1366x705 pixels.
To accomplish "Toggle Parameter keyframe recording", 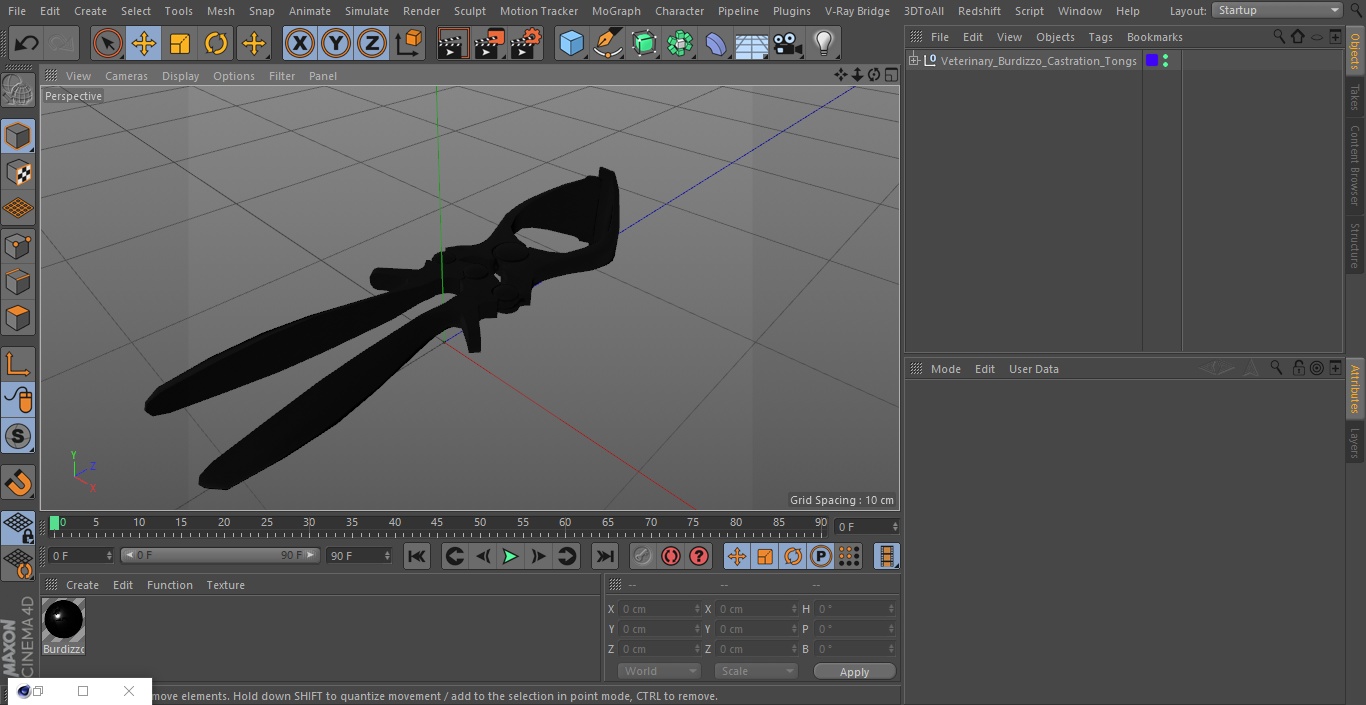I will point(821,556).
